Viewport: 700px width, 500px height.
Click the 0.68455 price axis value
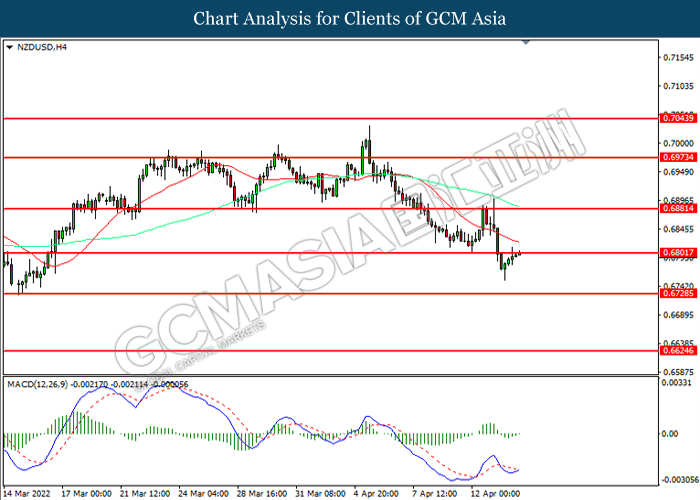[679, 229]
